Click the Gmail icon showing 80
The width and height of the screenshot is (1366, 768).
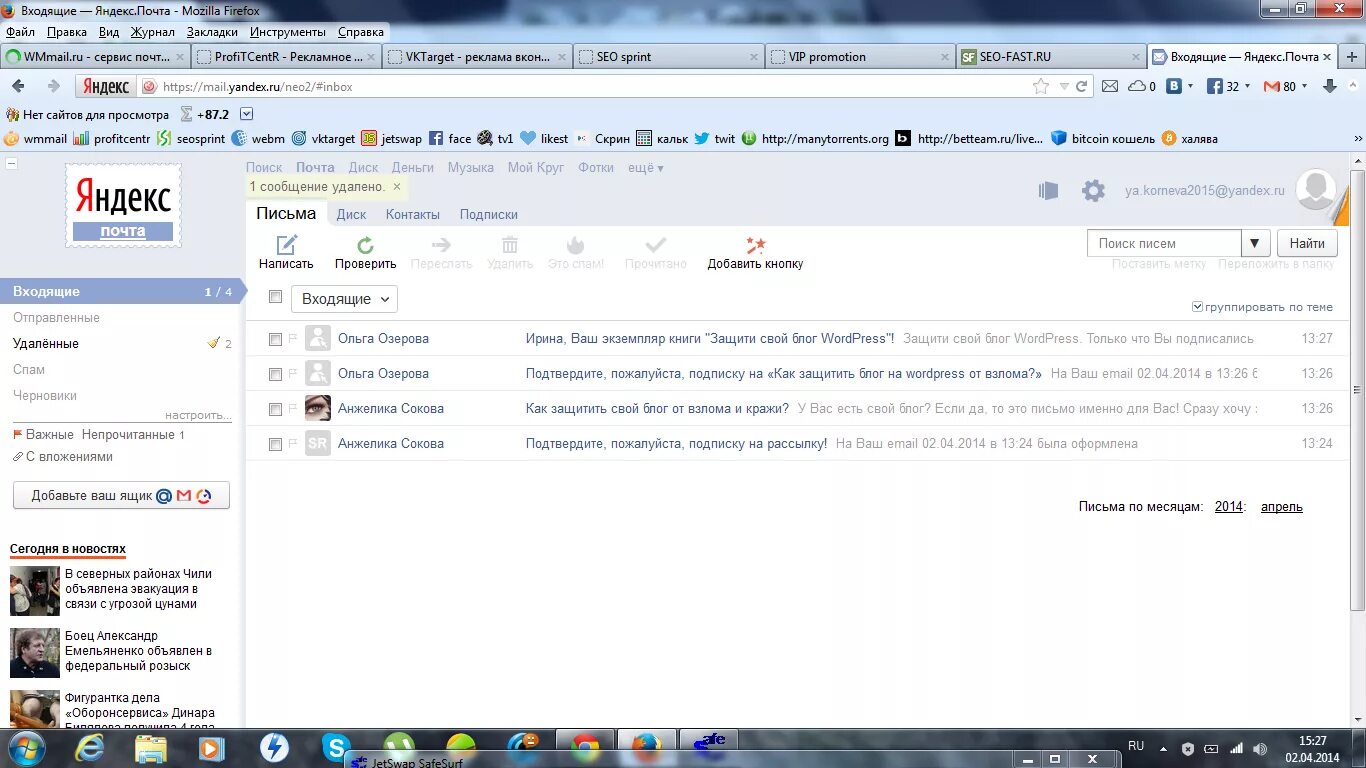1272,87
